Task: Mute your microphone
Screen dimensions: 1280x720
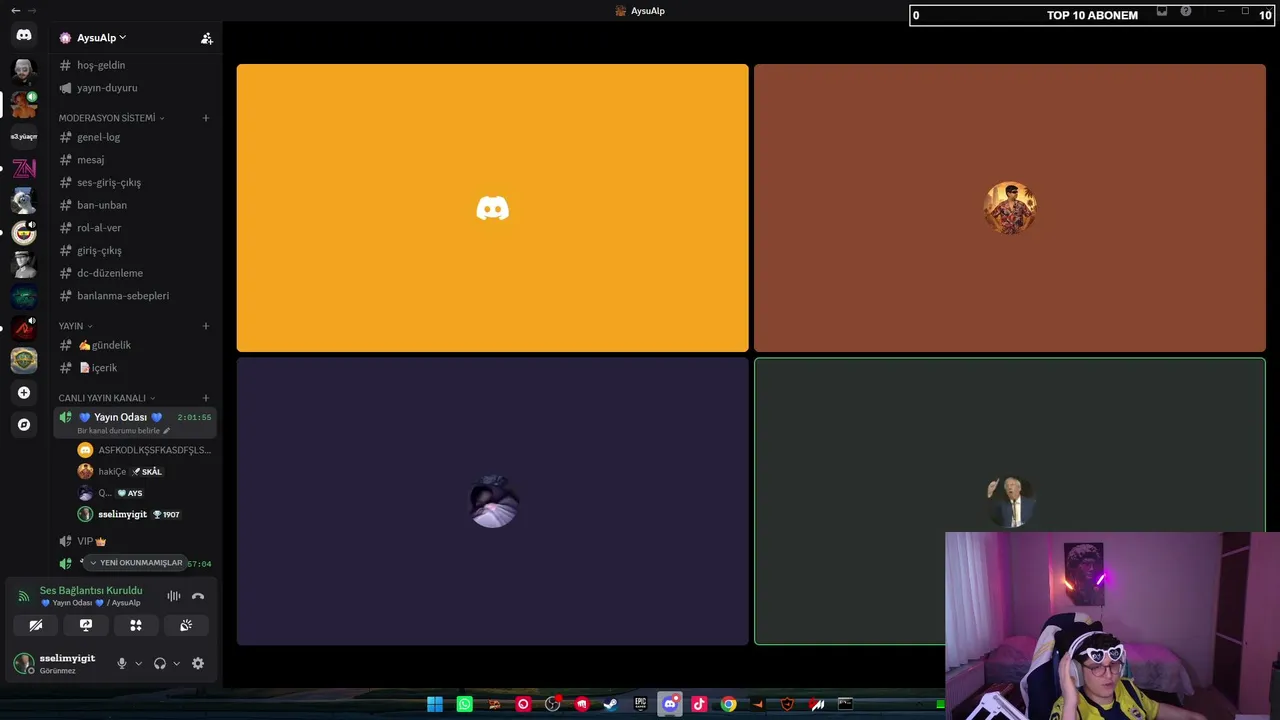Action: point(122,663)
